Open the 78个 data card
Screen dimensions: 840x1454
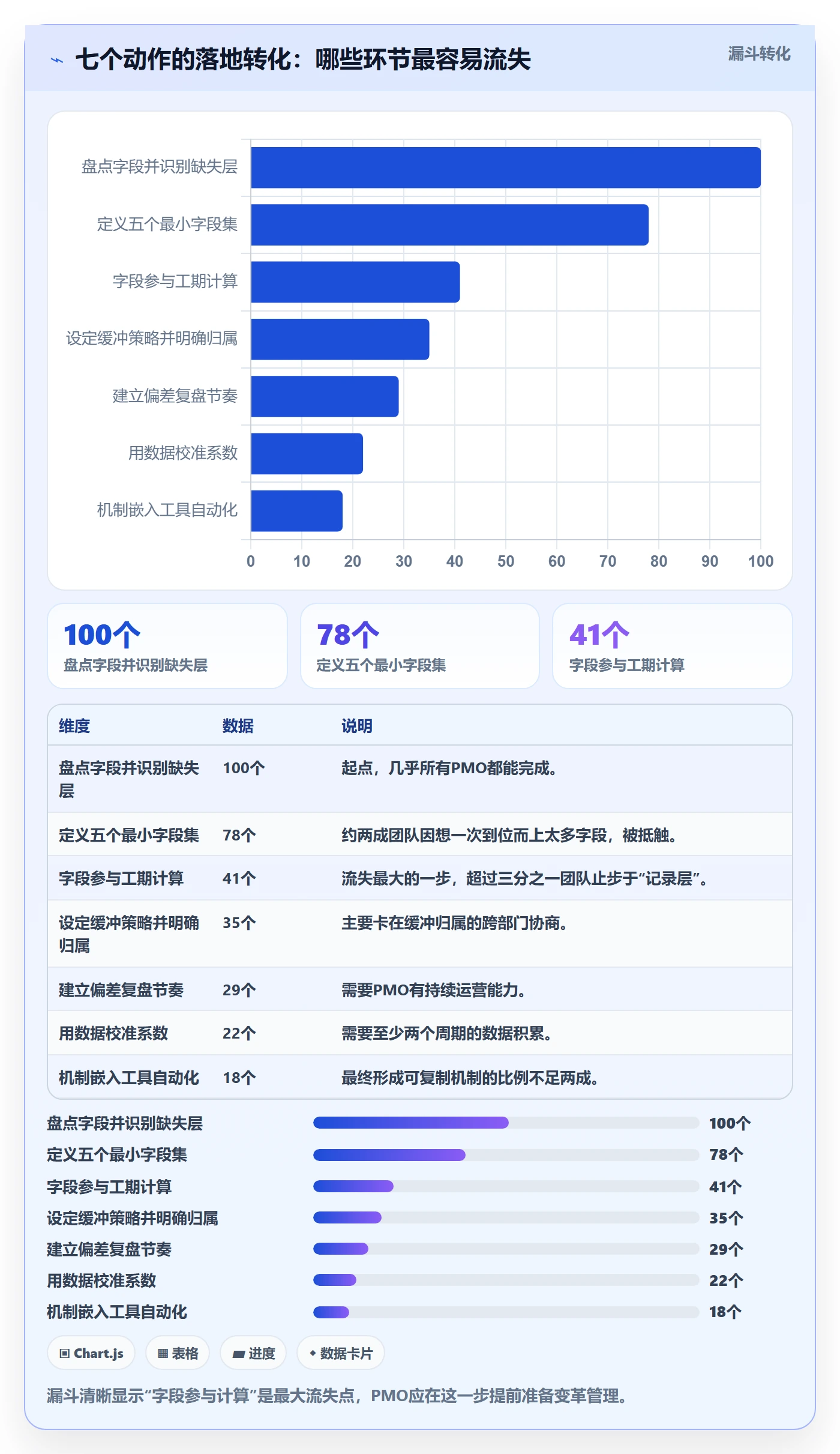pyautogui.click(x=420, y=646)
